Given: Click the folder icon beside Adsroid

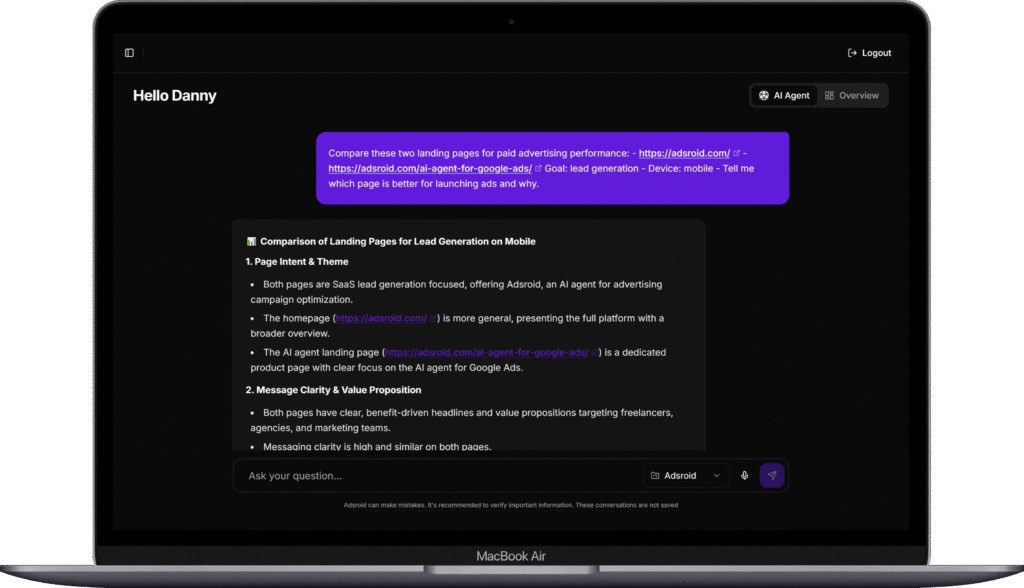Looking at the screenshot, I should click(x=655, y=476).
